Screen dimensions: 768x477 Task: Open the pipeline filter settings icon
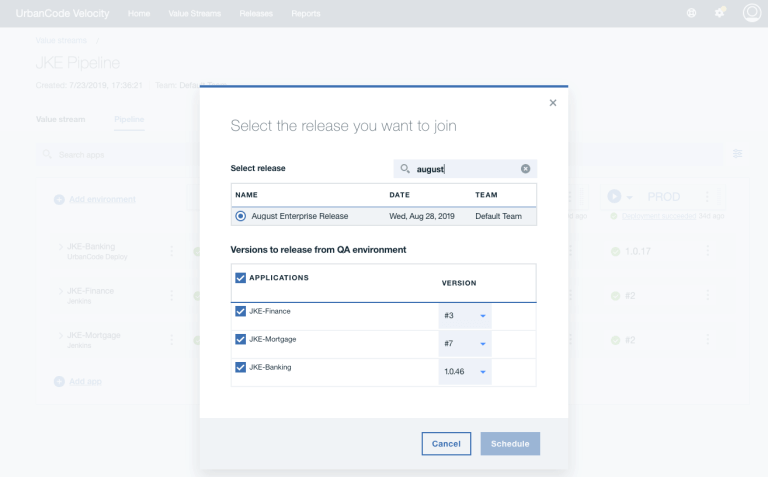point(737,154)
